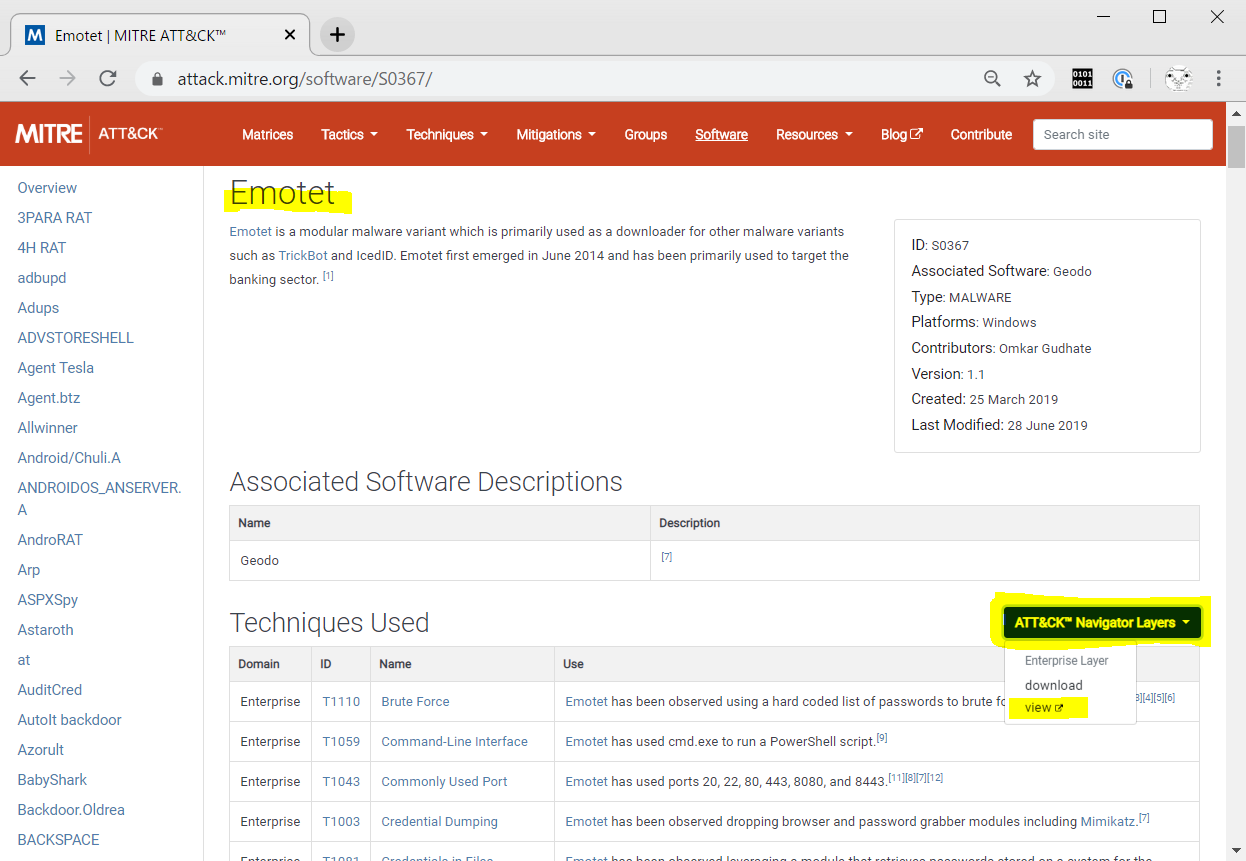
Task: Open the profile avatar icon
Action: [1179, 78]
